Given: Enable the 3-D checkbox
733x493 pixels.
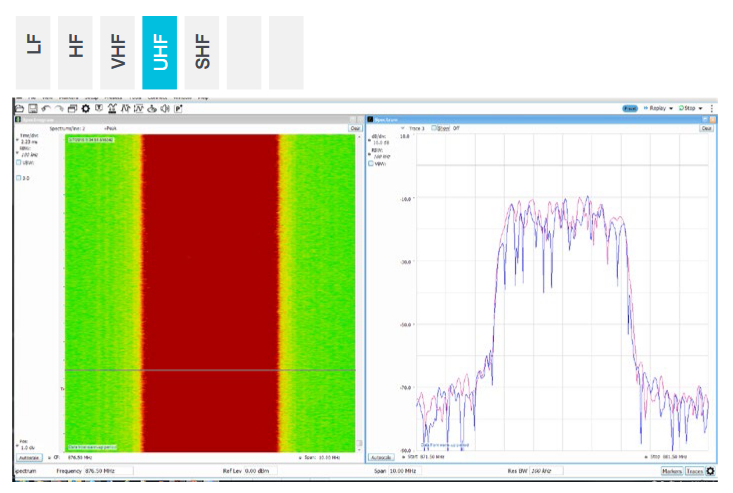Looking at the screenshot, I should (19, 178).
